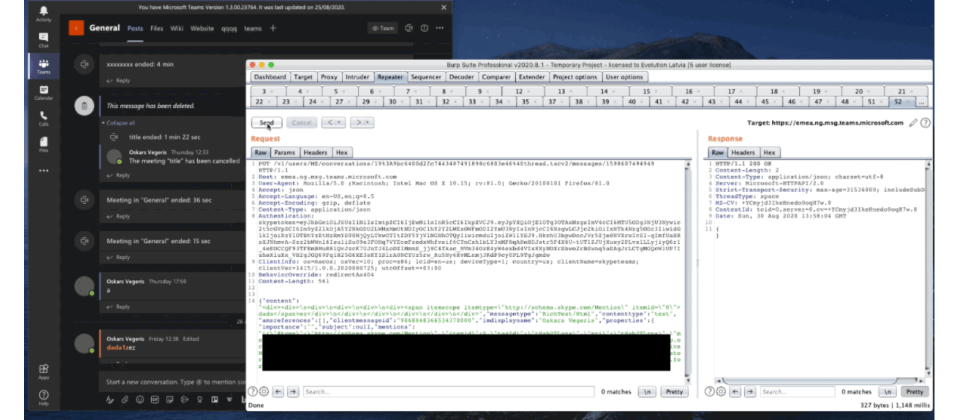Open the help icon beside the Repeater target
The width and height of the screenshot is (960, 420).
[926, 122]
